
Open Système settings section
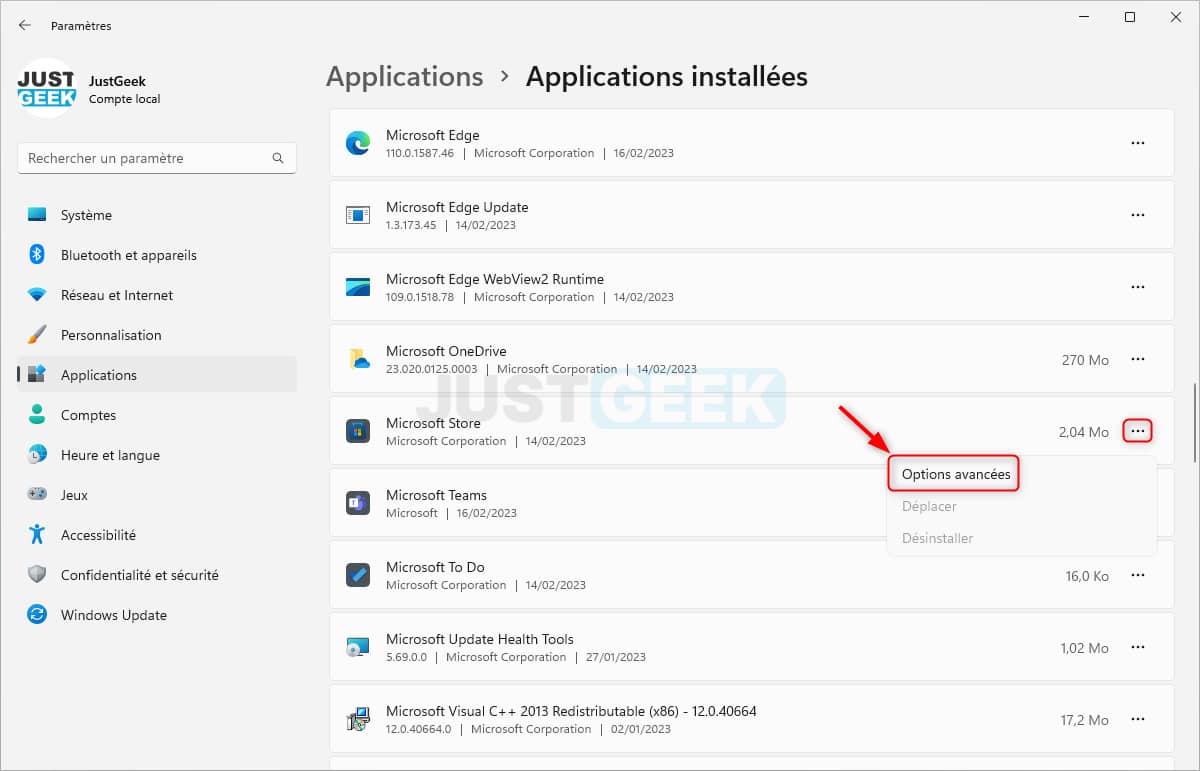[157, 215]
